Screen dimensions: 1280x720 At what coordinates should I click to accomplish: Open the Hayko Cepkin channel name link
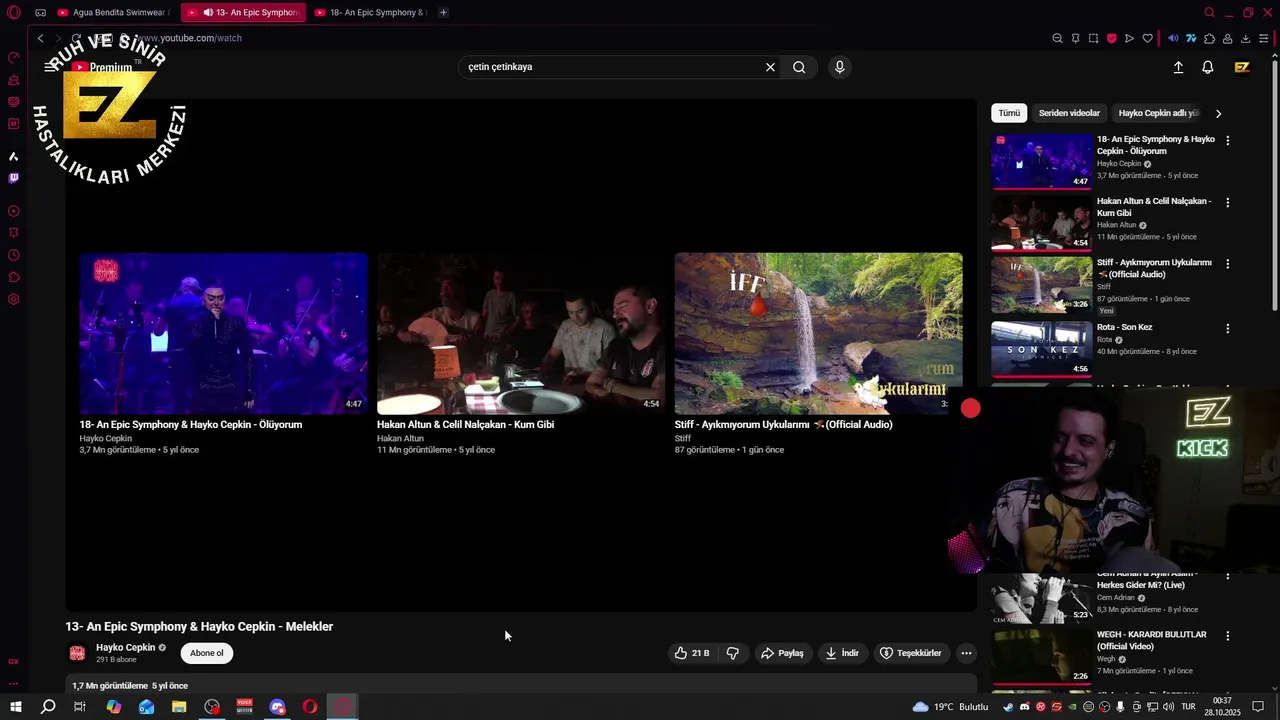pyautogui.click(x=125, y=647)
